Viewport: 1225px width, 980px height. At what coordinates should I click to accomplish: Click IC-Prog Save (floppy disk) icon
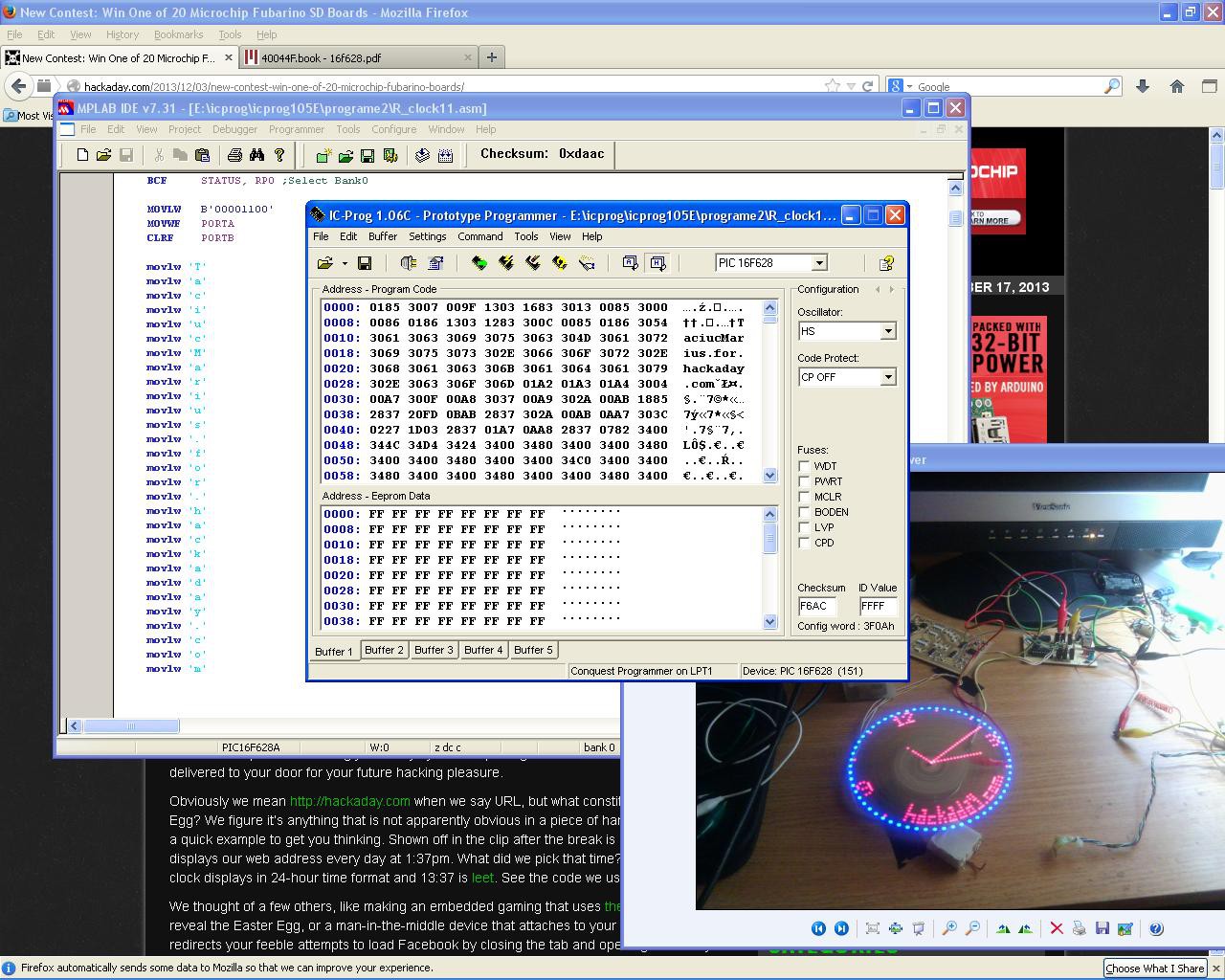(x=365, y=263)
